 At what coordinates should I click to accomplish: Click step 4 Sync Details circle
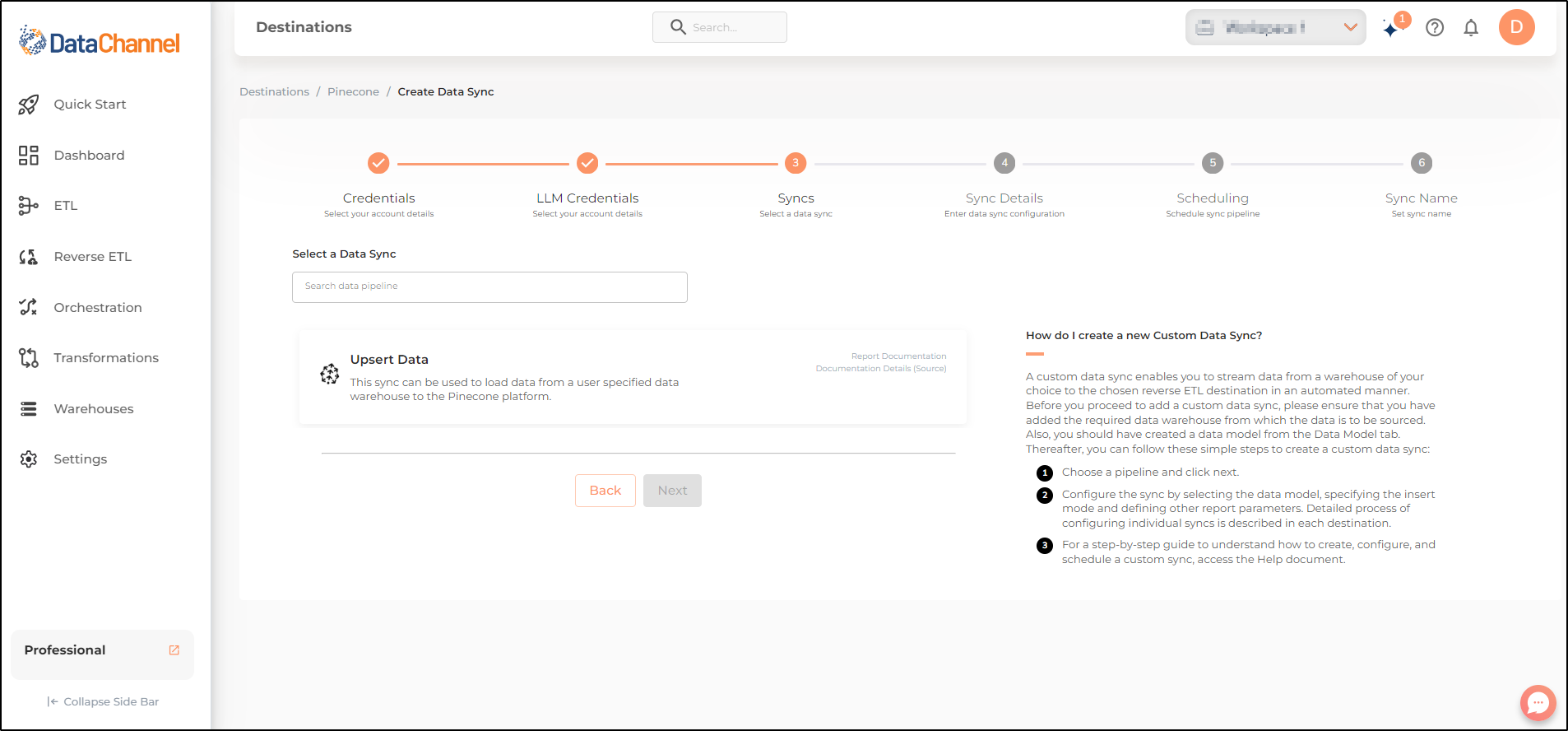(1004, 163)
